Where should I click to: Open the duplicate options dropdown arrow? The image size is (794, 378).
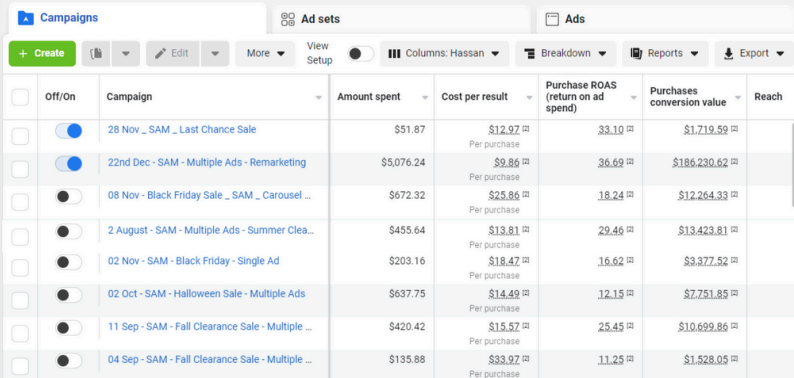[126, 54]
